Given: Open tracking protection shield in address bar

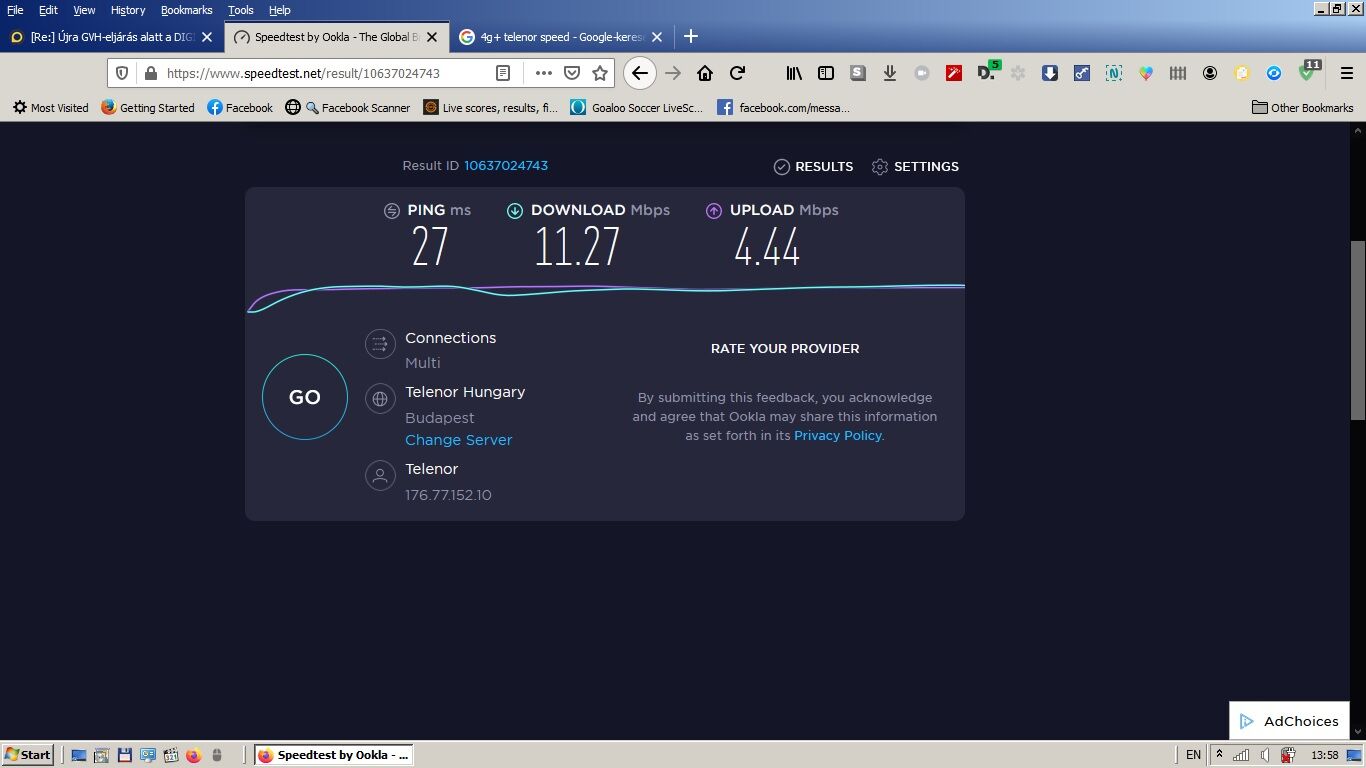Looking at the screenshot, I should 122,73.
